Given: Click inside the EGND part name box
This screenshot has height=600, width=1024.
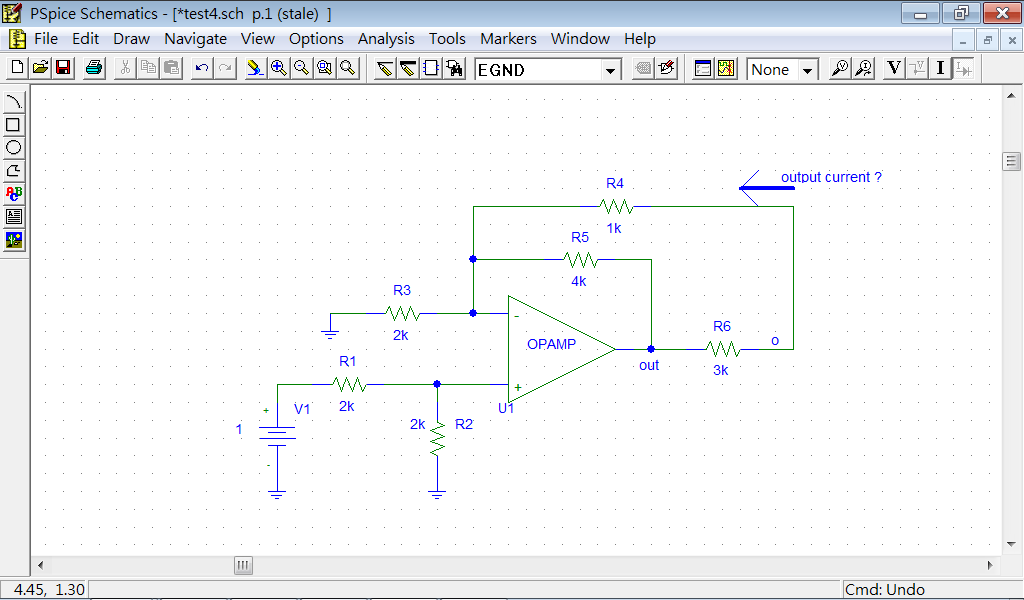Looking at the screenshot, I should tap(538, 70).
